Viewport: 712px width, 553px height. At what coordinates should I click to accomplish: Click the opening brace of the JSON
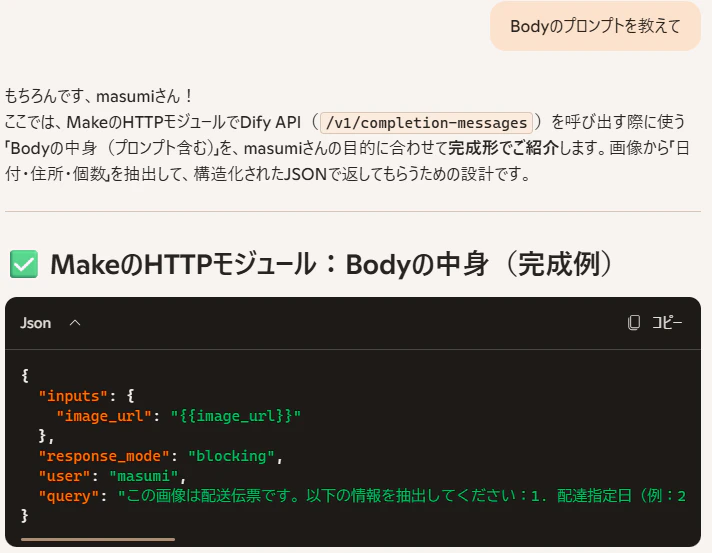25,376
